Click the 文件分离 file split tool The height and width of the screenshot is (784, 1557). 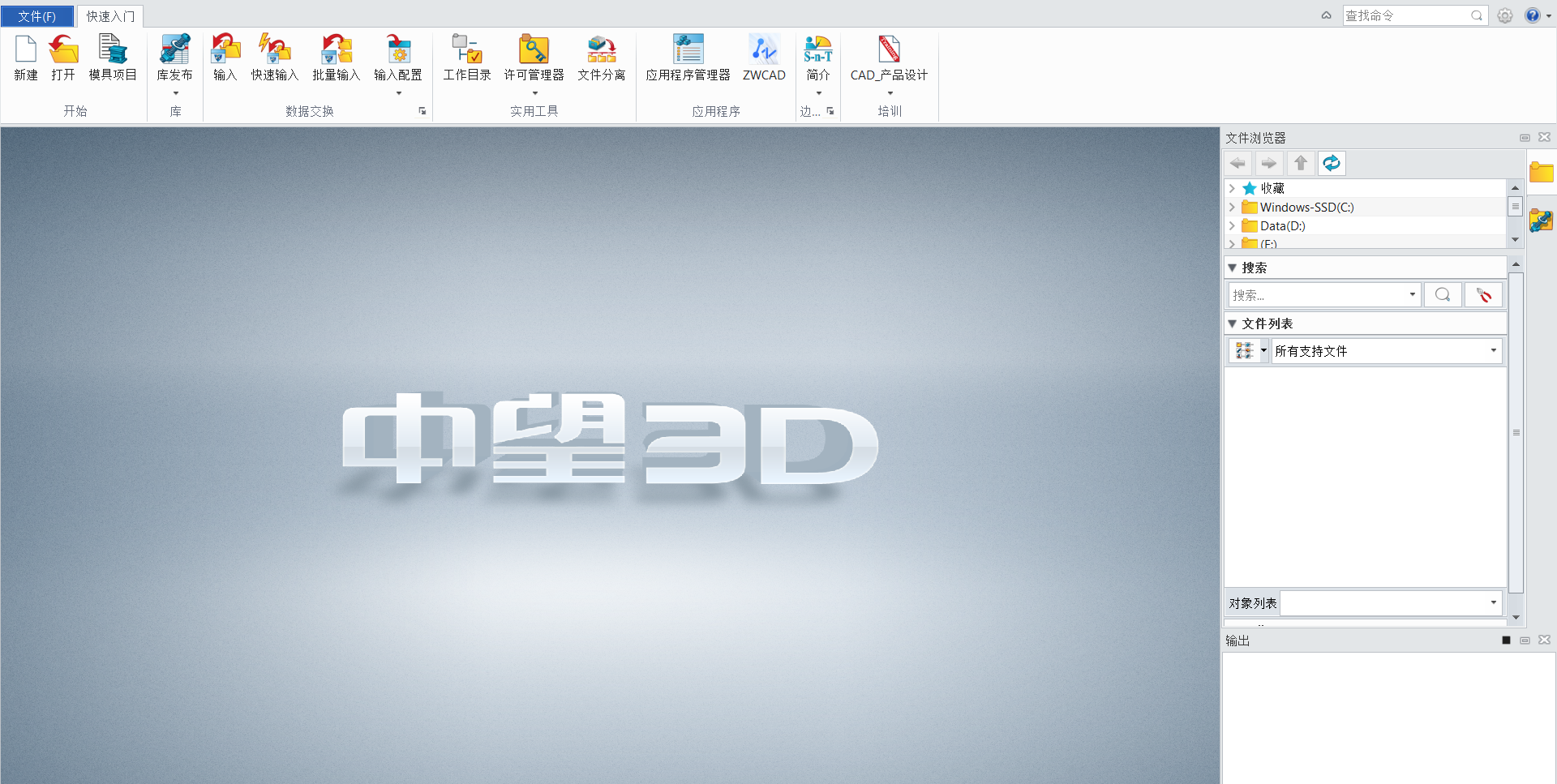(x=602, y=49)
